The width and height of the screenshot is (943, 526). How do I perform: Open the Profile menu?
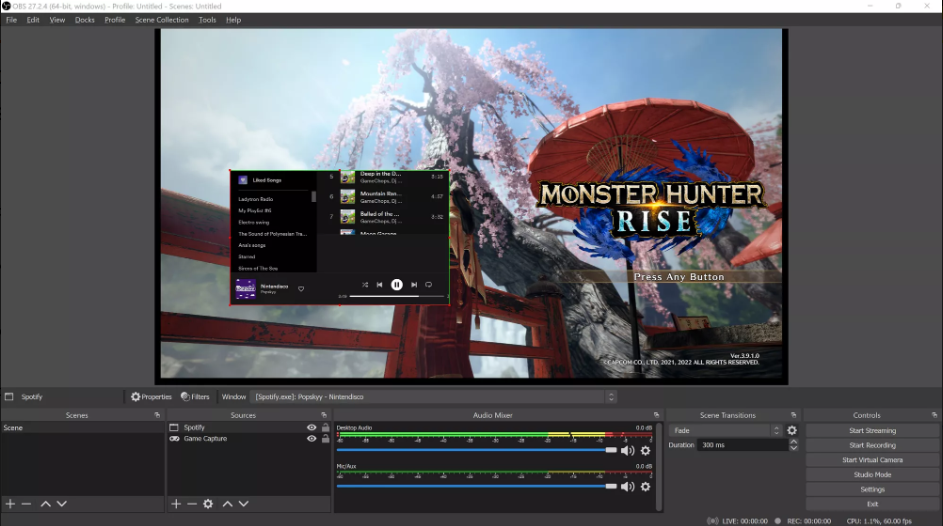tap(115, 20)
